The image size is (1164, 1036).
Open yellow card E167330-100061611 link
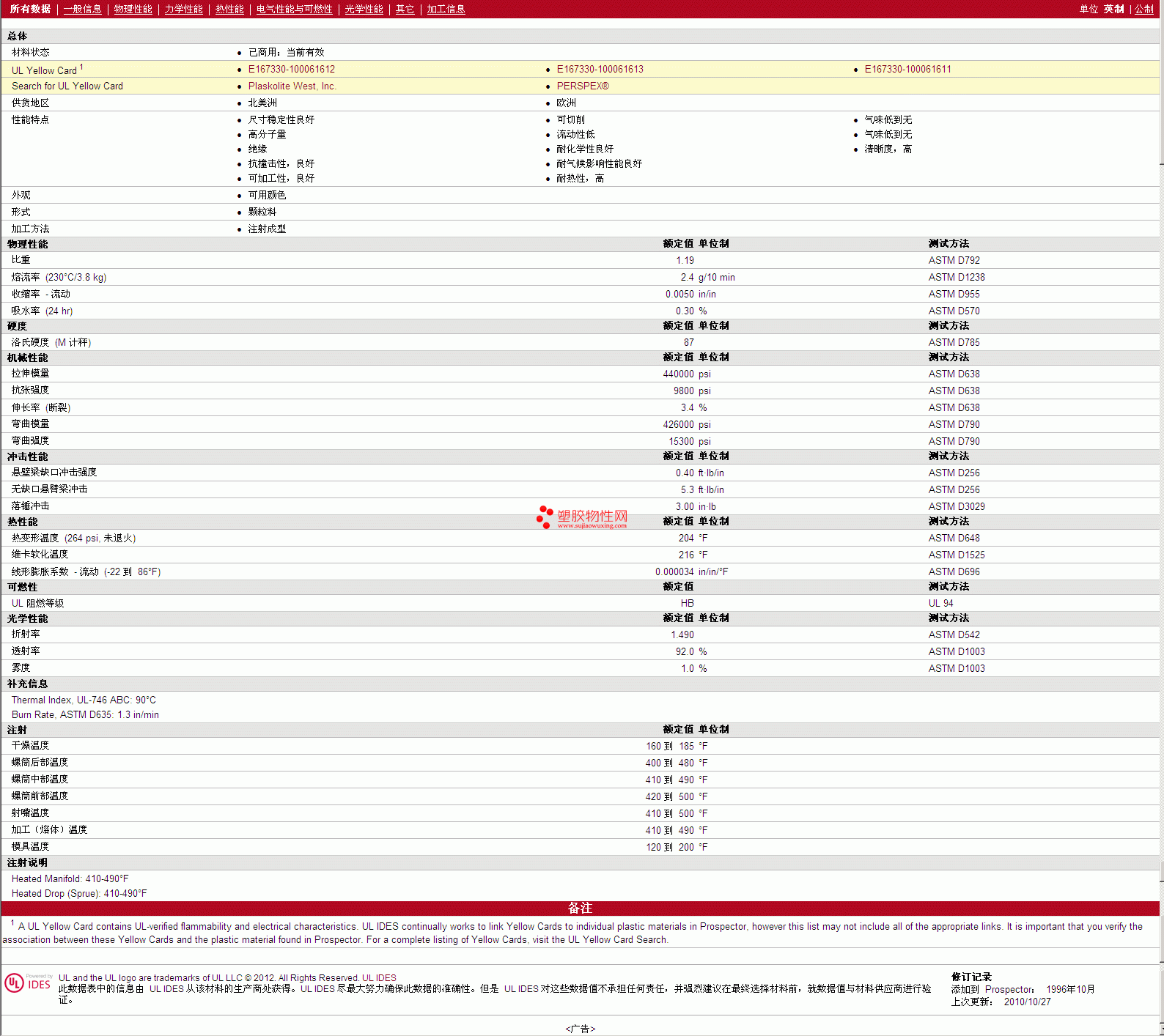pos(907,70)
